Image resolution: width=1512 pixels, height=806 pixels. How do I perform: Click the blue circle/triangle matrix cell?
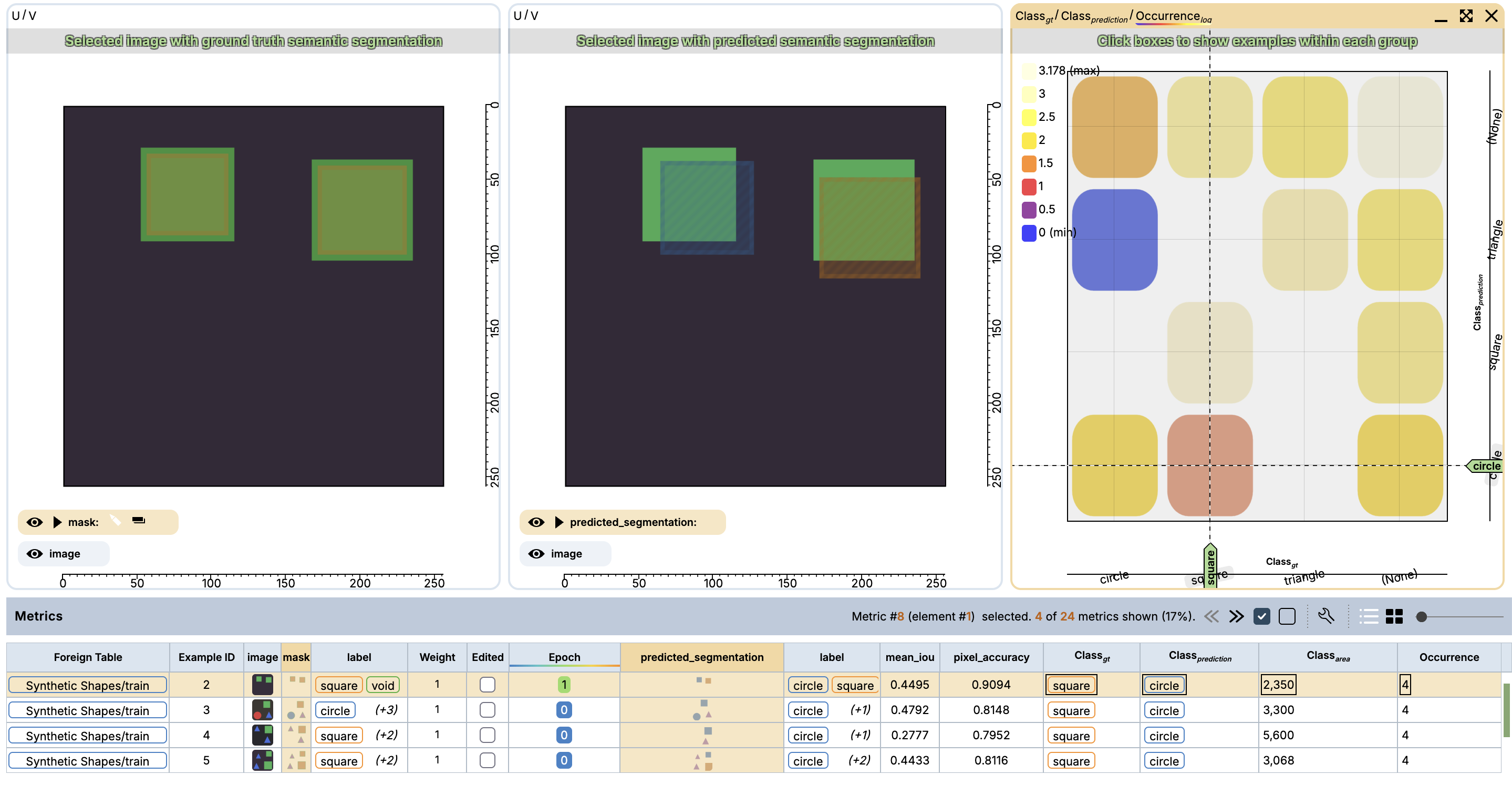[x=1114, y=240]
